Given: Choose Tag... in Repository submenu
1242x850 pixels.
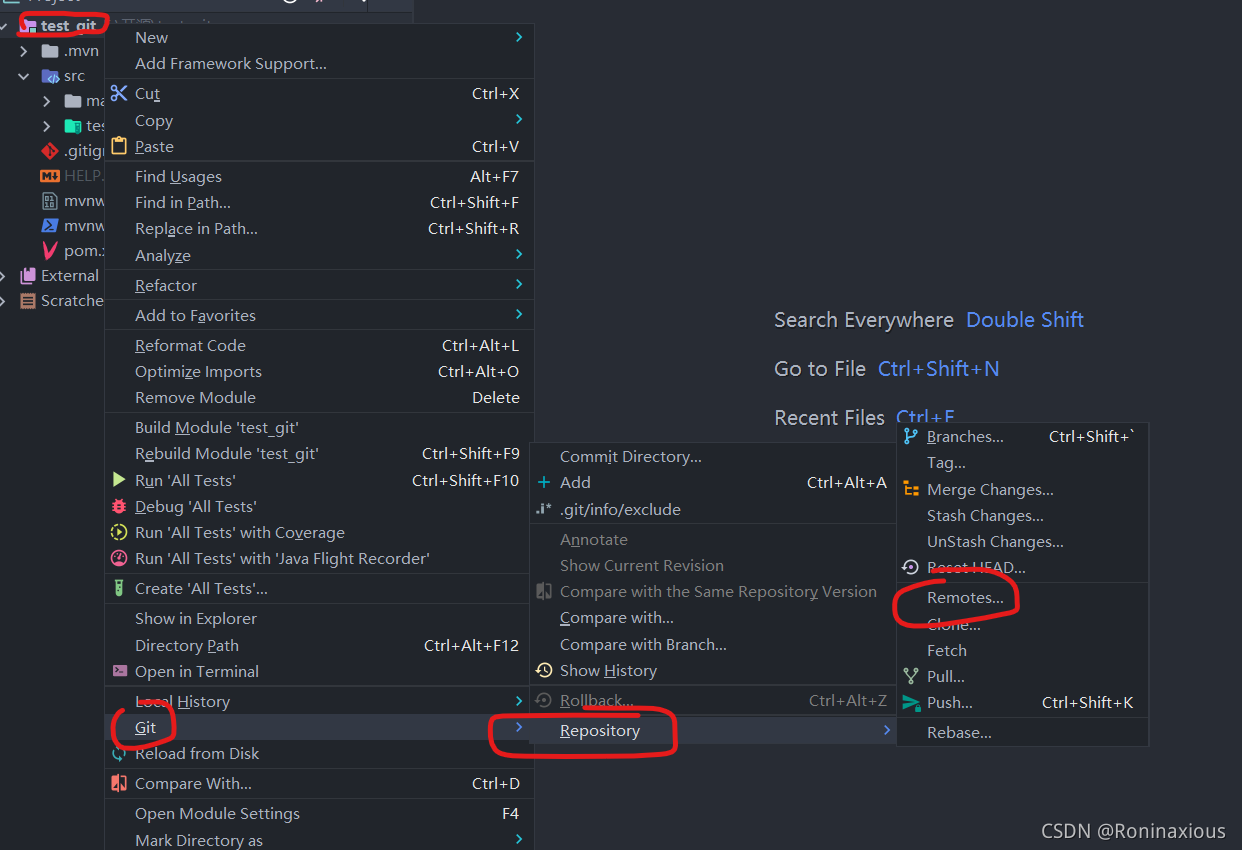Looking at the screenshot, I should click(1022, 462).
